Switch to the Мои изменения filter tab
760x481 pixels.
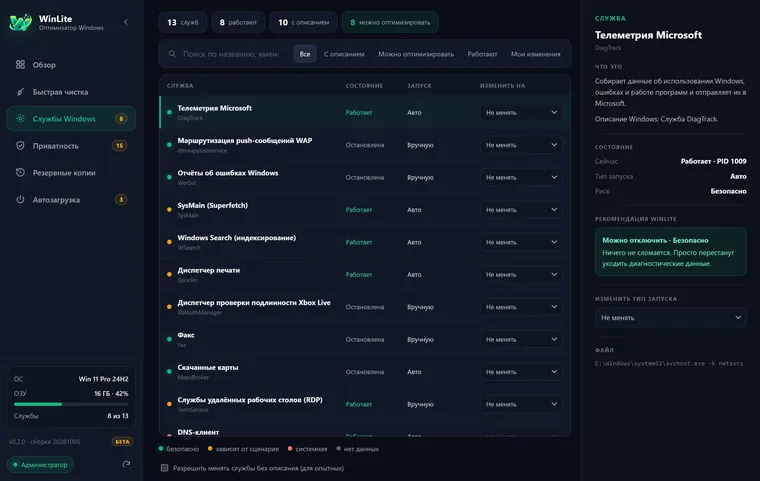pyautogui.click(x=536, y=54)
